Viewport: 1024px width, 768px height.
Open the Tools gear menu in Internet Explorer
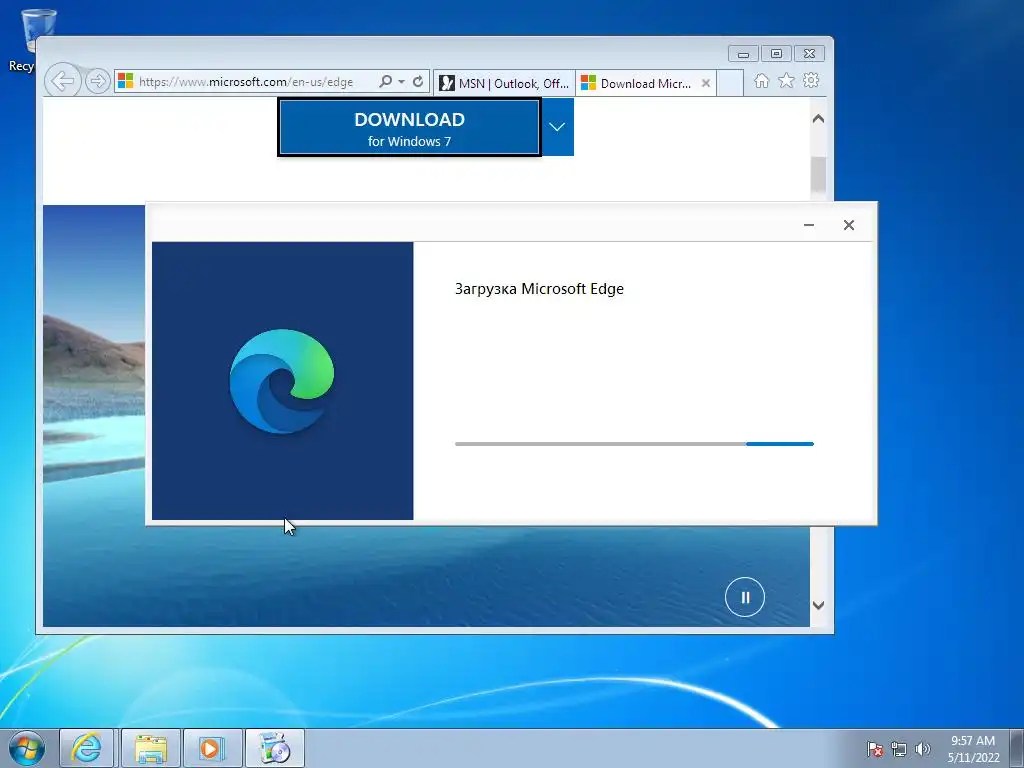(x=811, y=80)
